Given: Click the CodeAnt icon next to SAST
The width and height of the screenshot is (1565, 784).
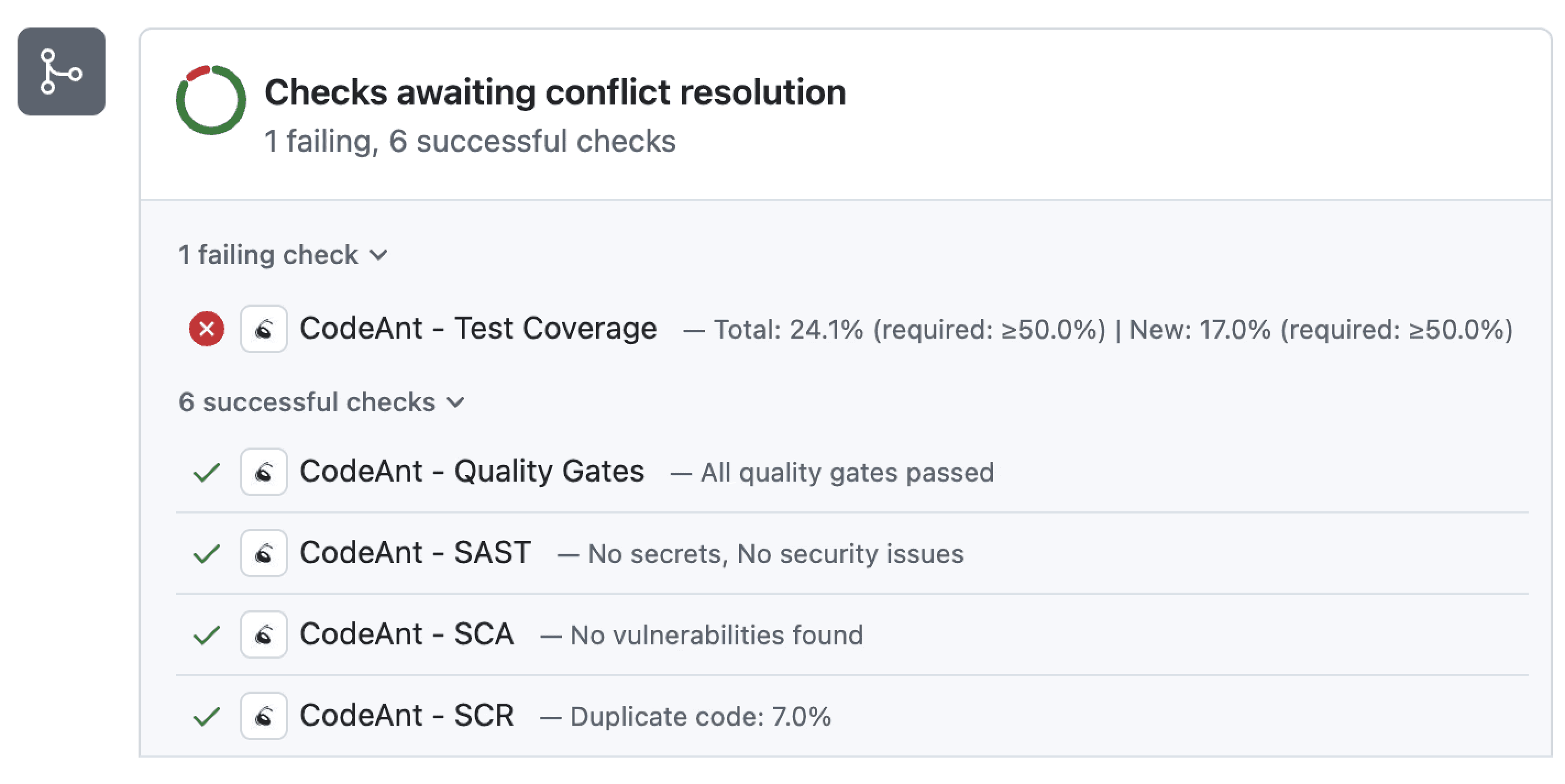Looking at the screenshot, I should tap(263, 553).
